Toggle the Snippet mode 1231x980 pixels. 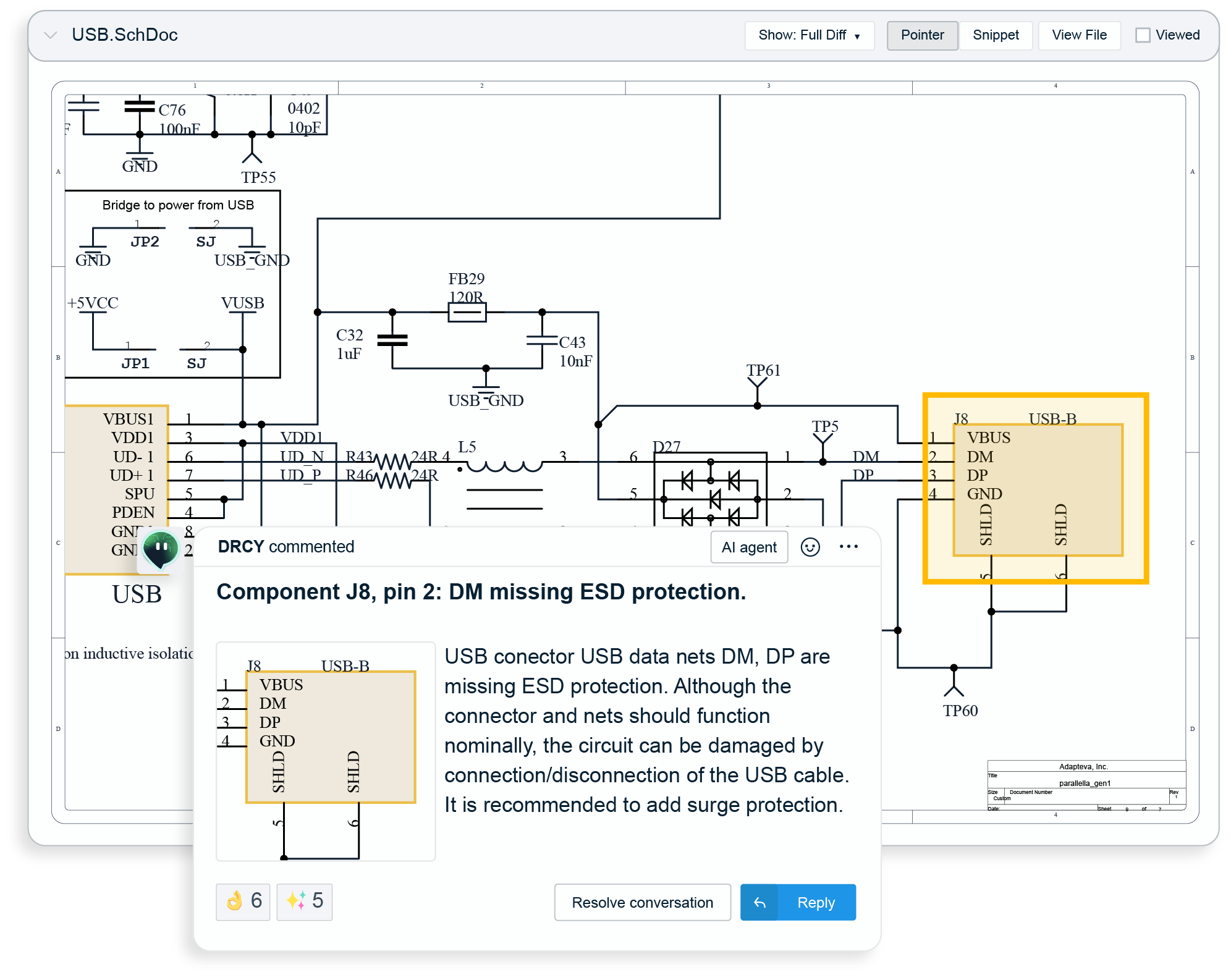(995, 35)
